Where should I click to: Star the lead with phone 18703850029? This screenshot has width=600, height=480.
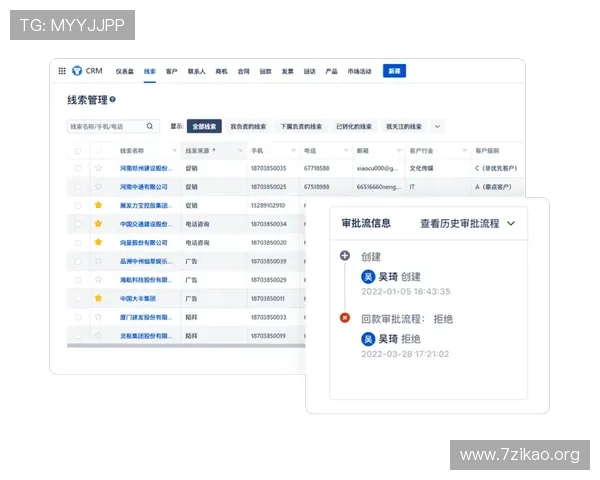98,279
